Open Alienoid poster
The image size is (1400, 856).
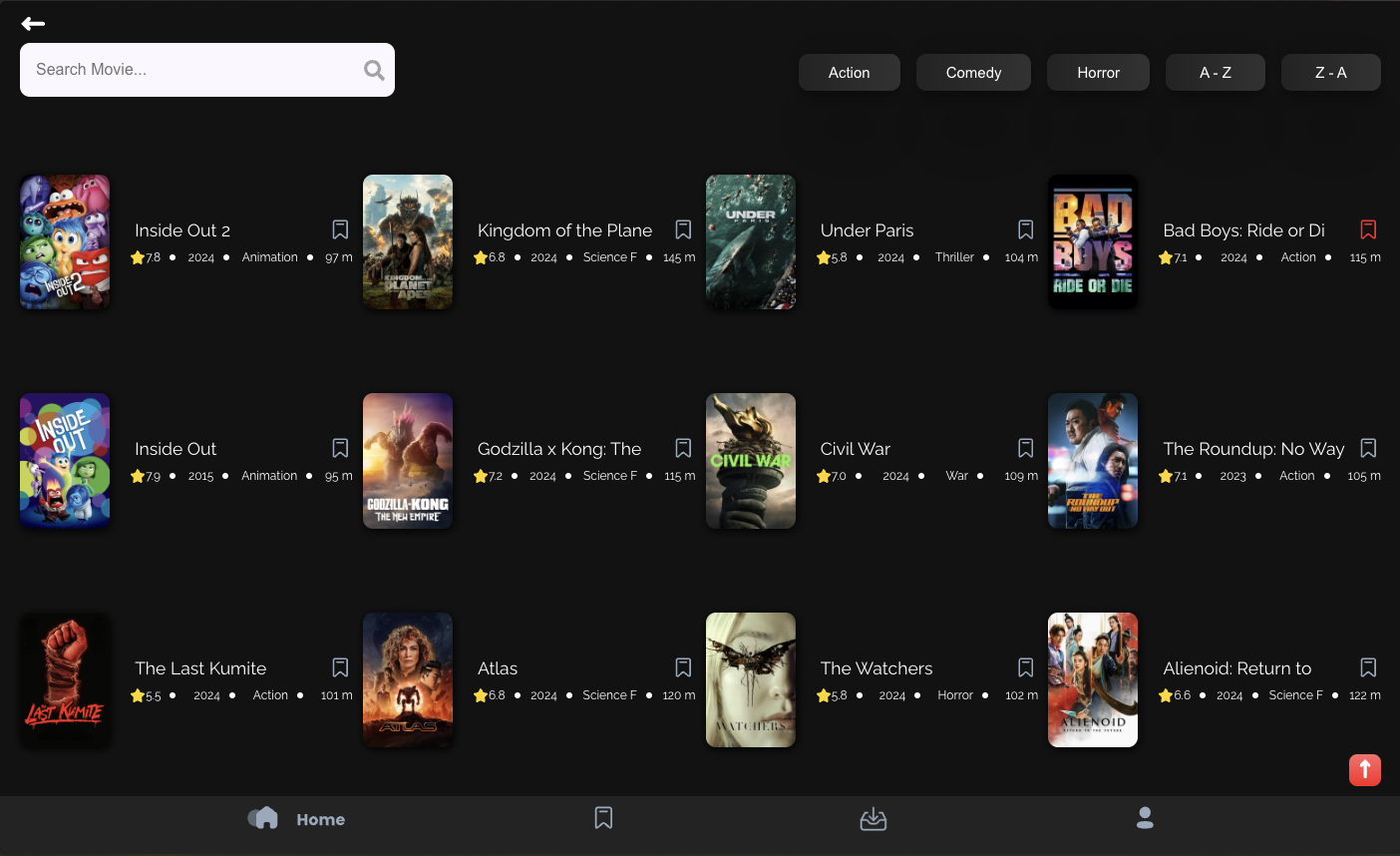(1093, 679)
